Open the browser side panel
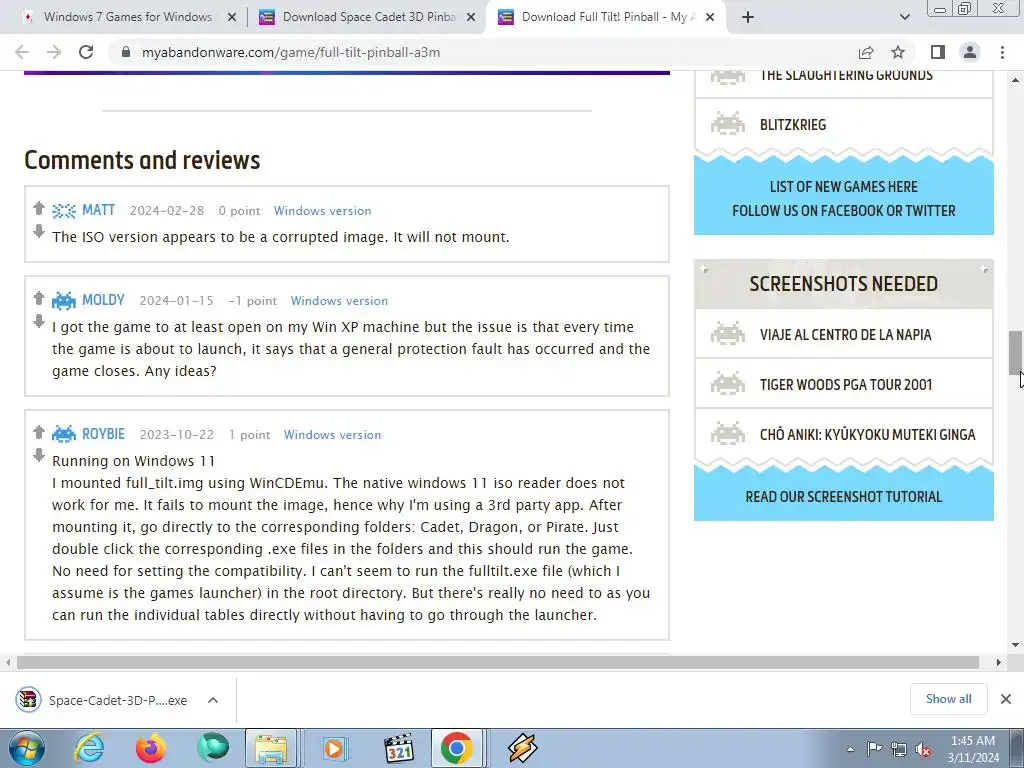Viewport: 1024px width, 768px height. 938,52
